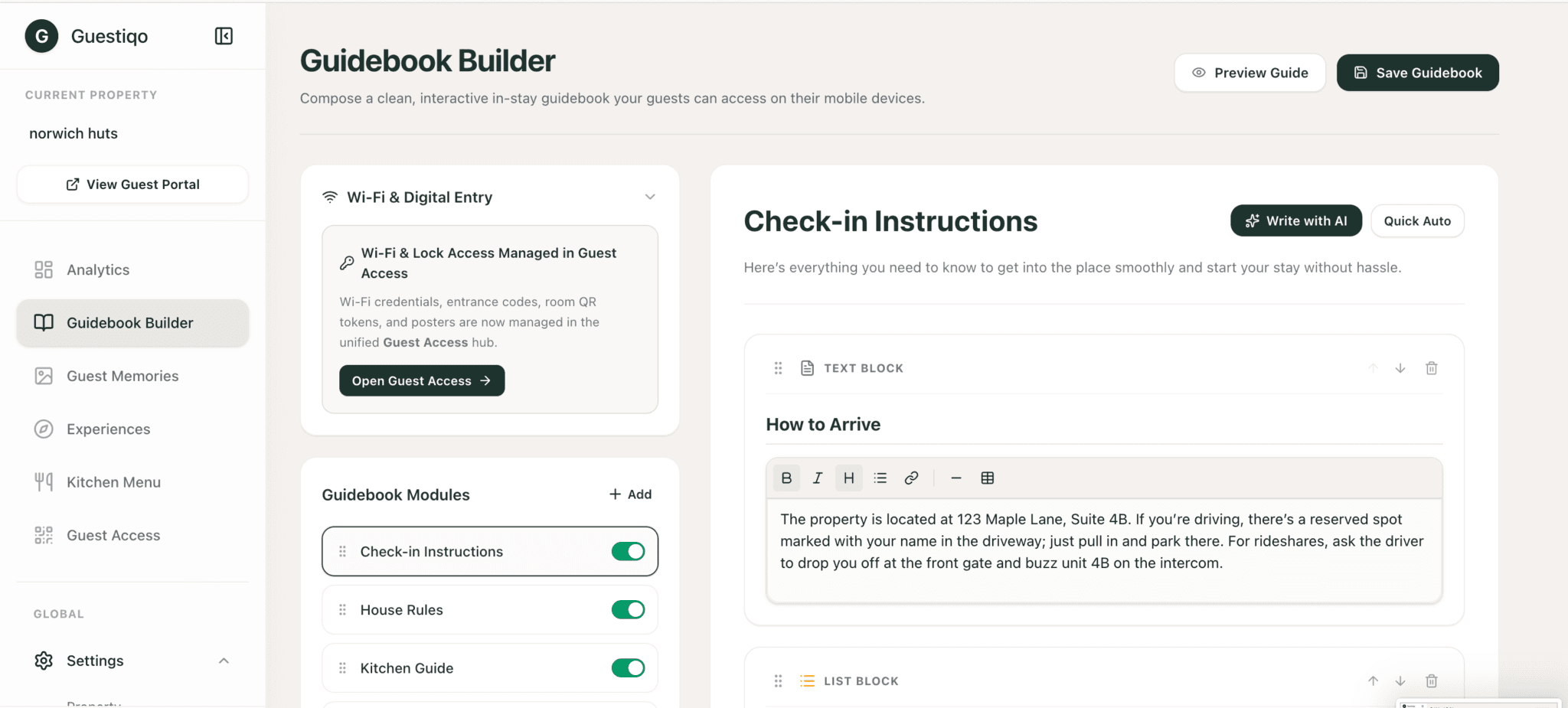Image resolution: width=1568 pixels, height=708 pixels.
Task: Select the House Rules module row
Action: [490, 610]
